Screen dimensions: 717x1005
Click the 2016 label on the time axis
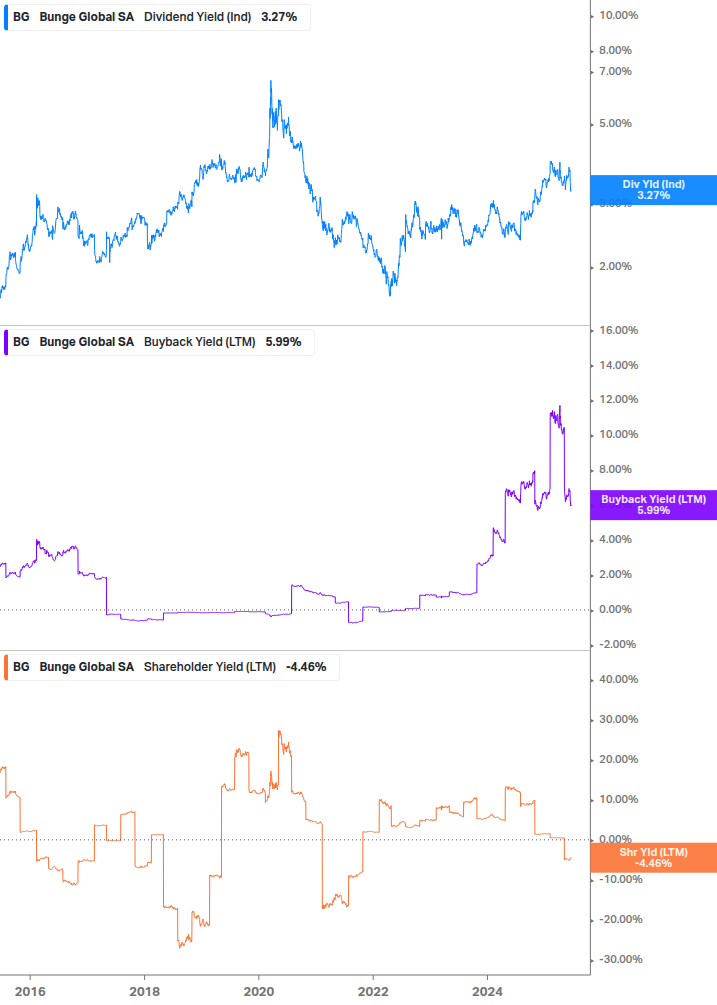pos(30,992)
